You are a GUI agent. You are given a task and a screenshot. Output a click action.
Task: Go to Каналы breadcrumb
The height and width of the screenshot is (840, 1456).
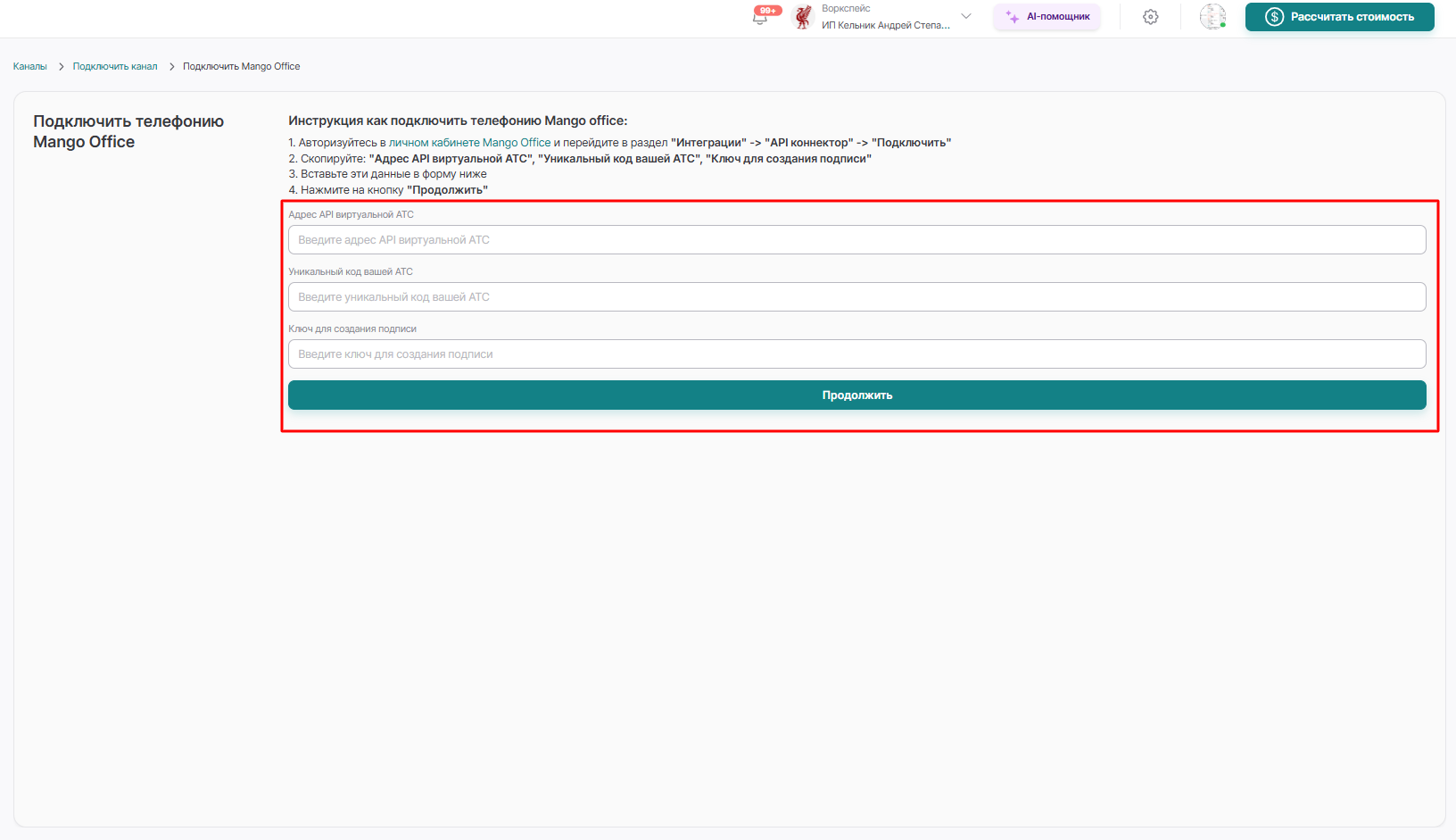pyautogui.click(x=30, y=67)
